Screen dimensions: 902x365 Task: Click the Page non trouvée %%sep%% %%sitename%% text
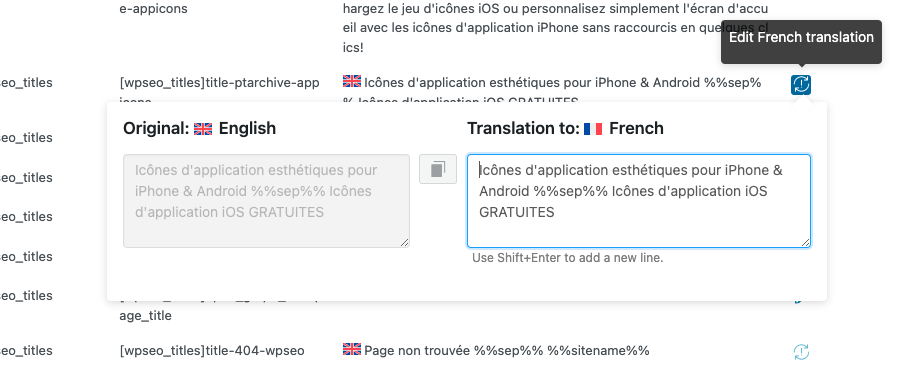tap(507, 351)
